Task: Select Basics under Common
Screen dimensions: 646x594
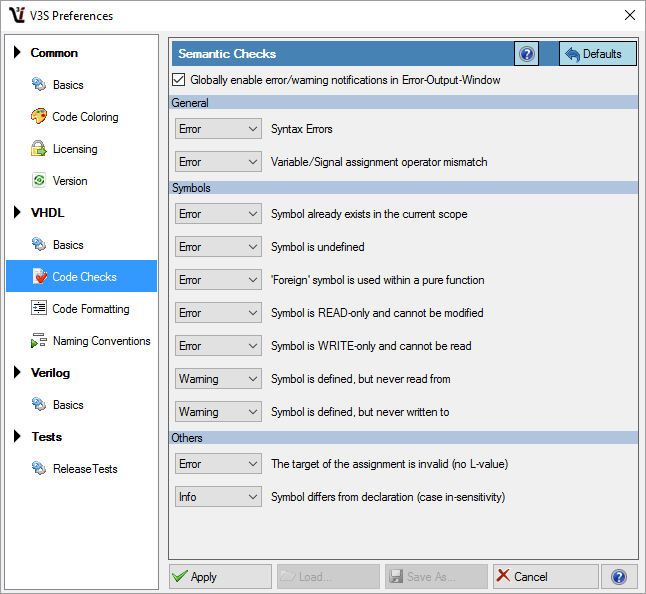Action: tap(82, 84)
